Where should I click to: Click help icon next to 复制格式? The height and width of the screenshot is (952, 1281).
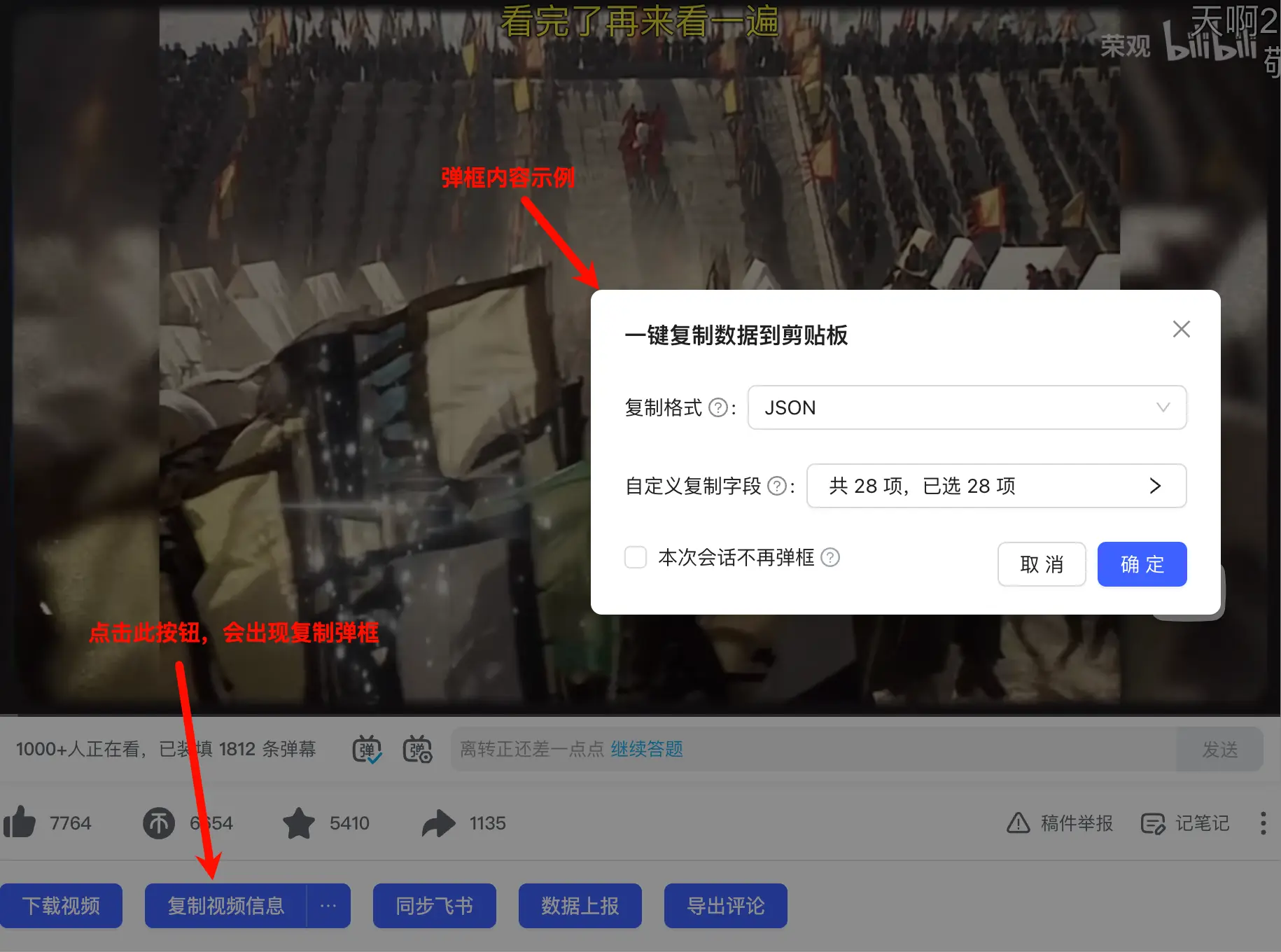coord(718,407)
